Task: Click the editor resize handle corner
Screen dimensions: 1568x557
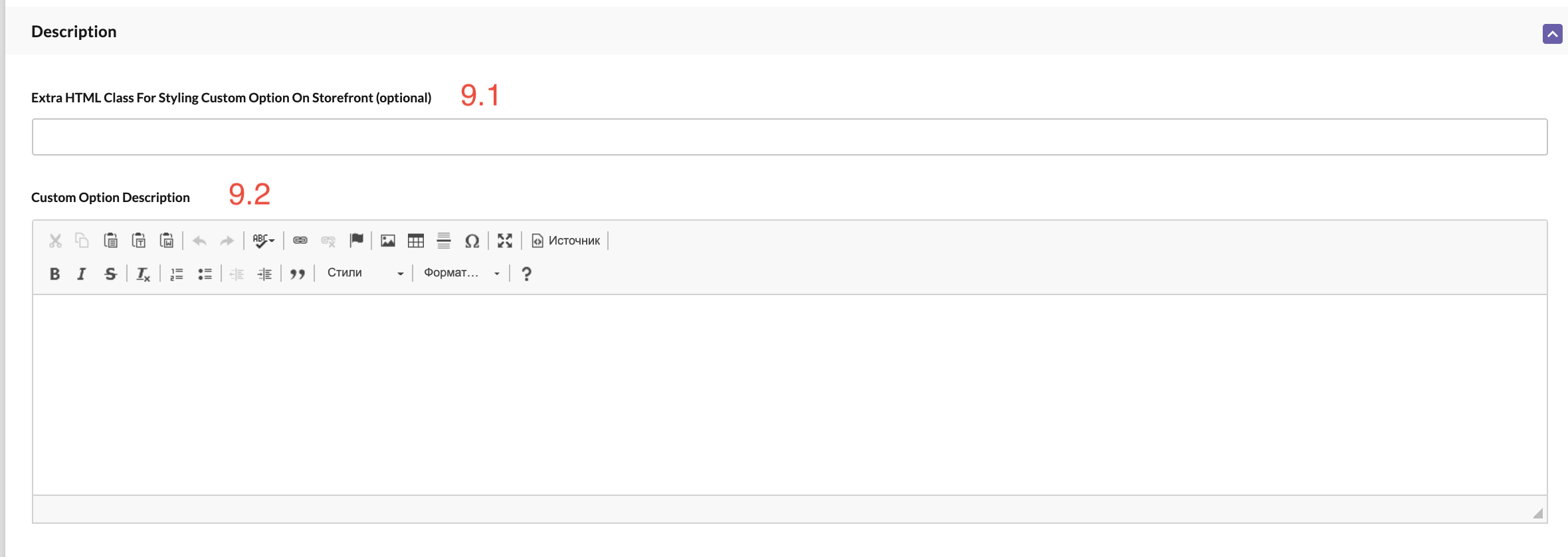Action: (x=1537, y=513)
